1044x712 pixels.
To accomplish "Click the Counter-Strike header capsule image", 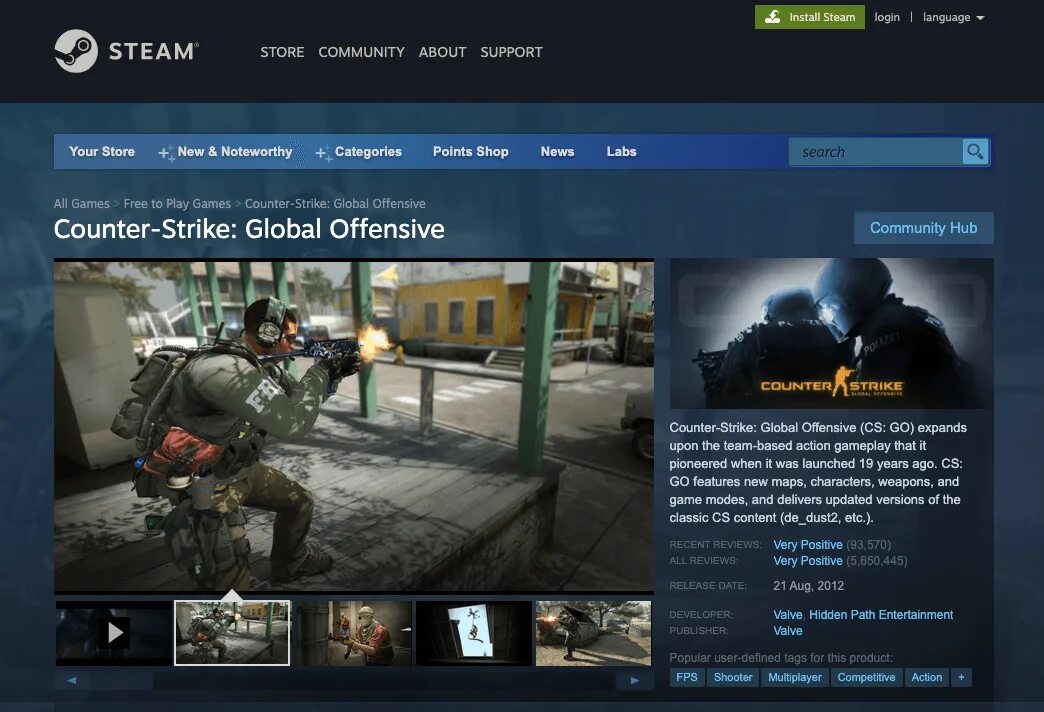I will (x=832, y=333).
